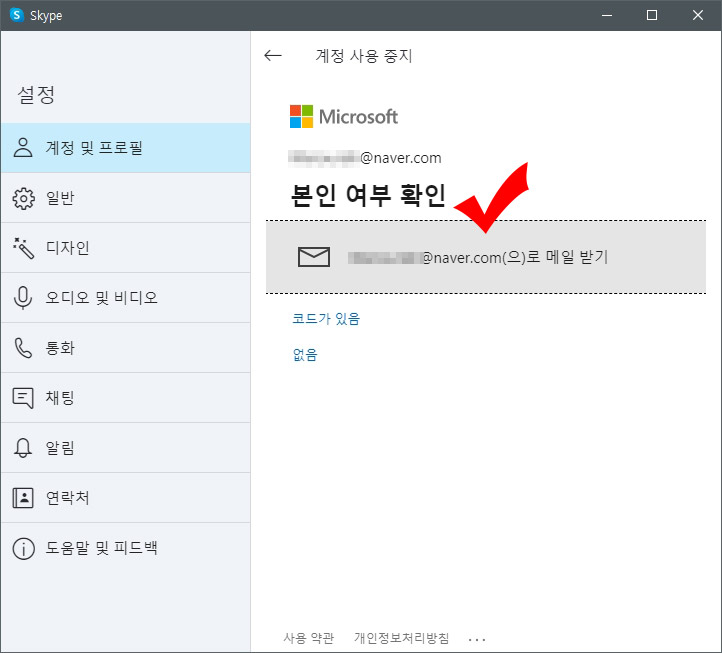
Task: Click the bell icon for 알림
Action: click(23, 447)
